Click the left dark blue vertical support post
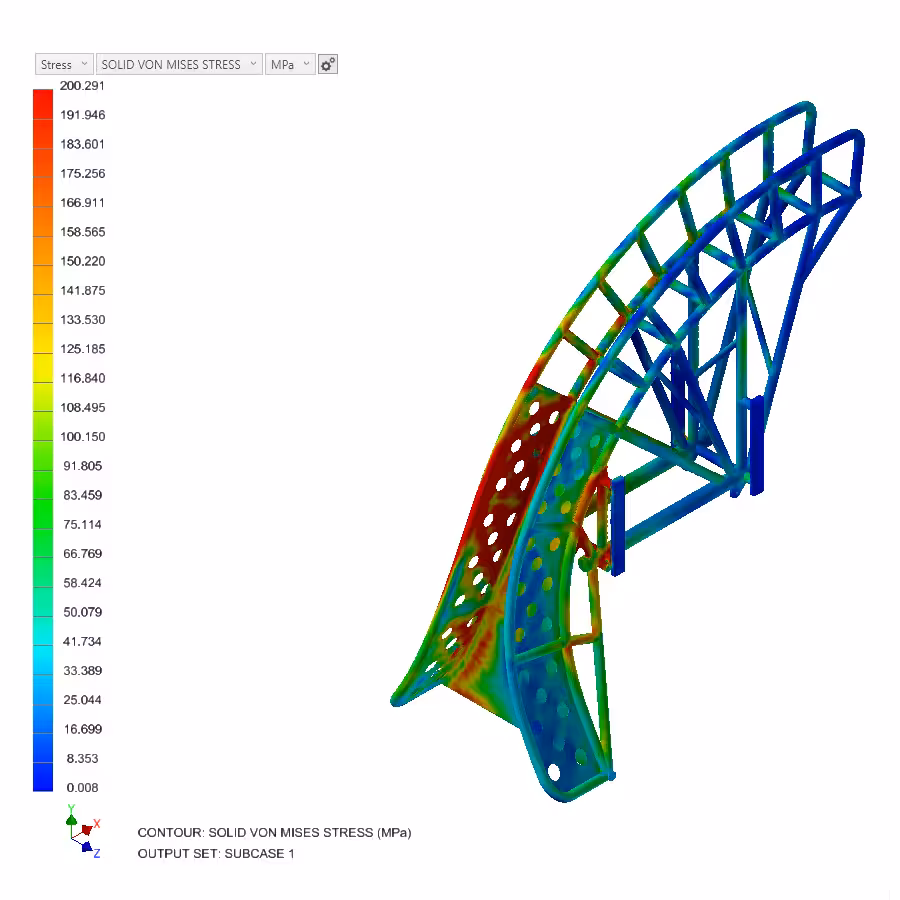This screenshot has width=900, height=900. tap(618, 525)
